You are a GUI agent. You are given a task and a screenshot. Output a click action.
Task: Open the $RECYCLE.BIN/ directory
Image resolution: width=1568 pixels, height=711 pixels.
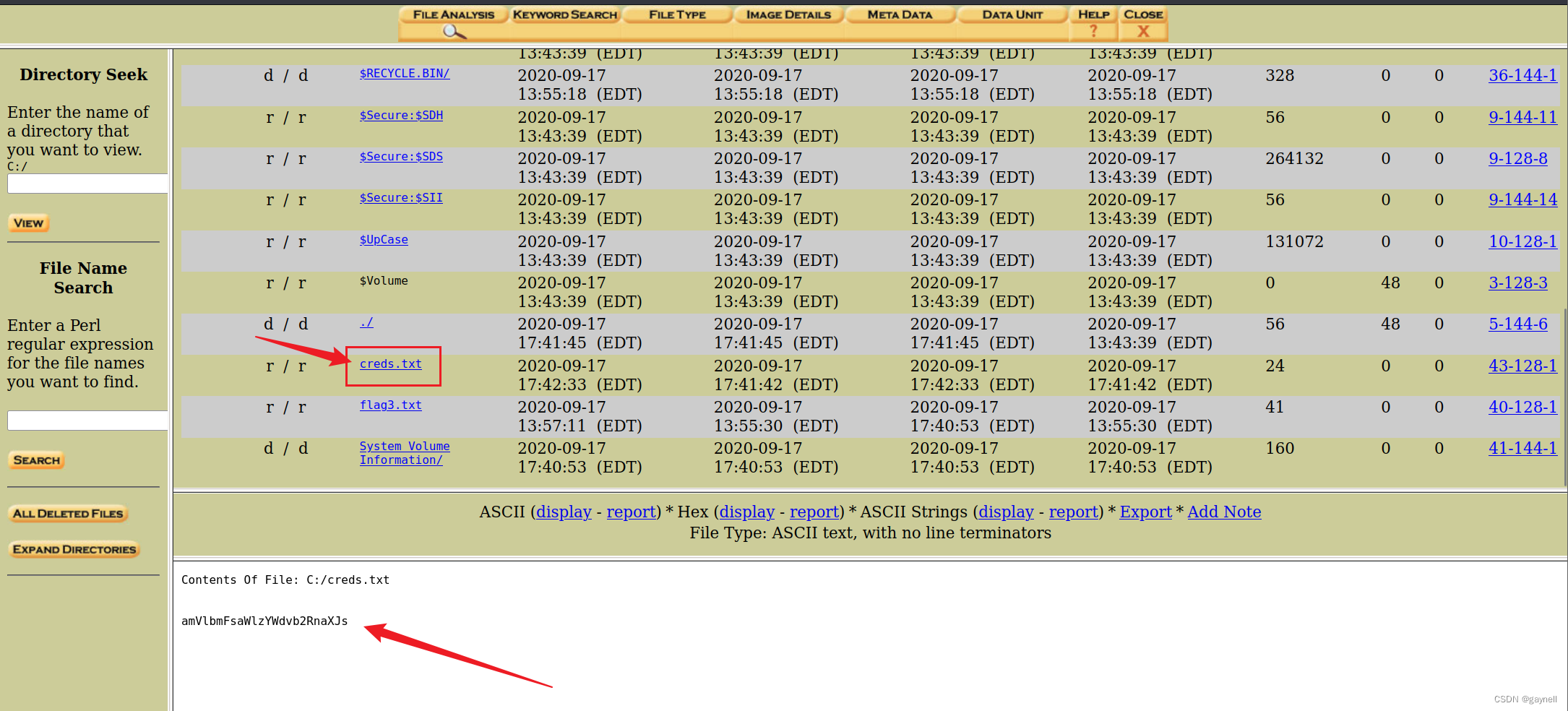tap(405, 74)
